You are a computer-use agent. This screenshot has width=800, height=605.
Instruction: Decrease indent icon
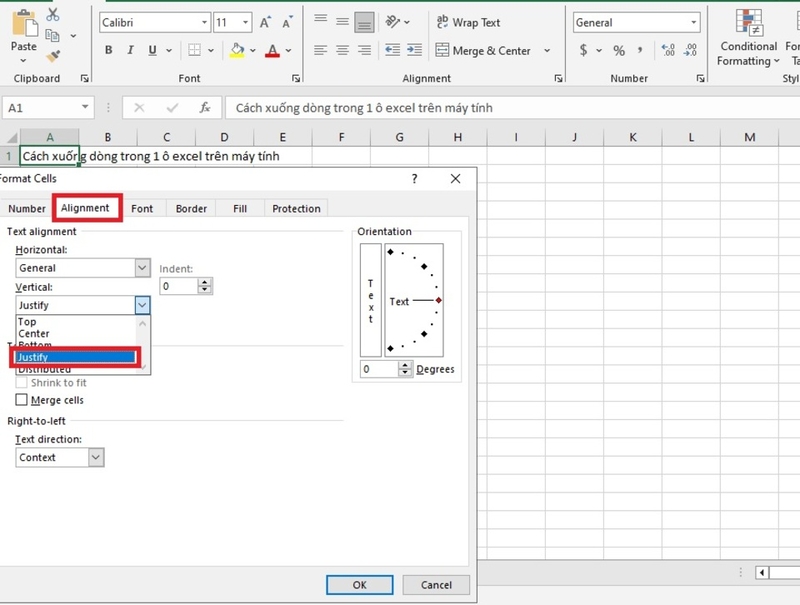pos(392,50)
